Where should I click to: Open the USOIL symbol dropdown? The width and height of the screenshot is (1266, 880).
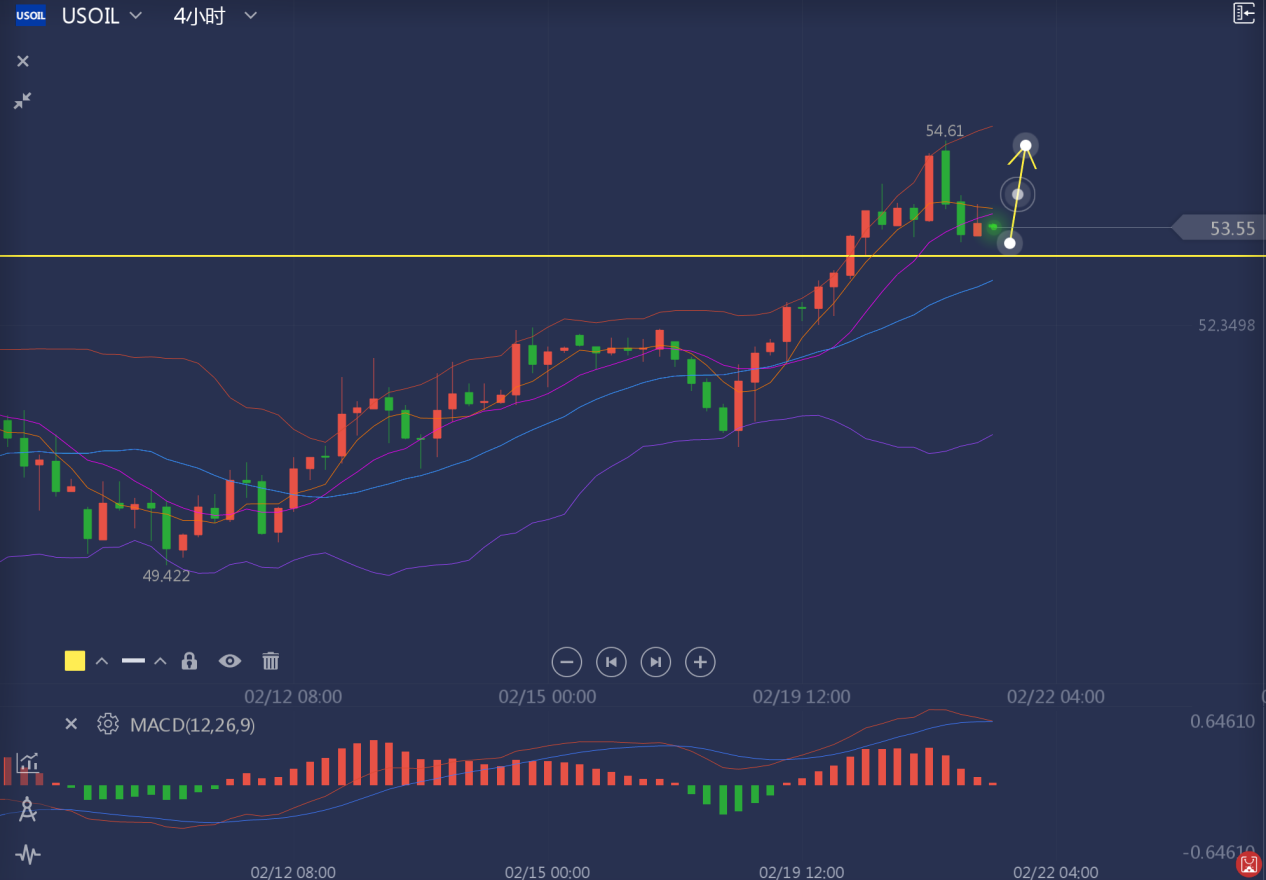point(102,16)
